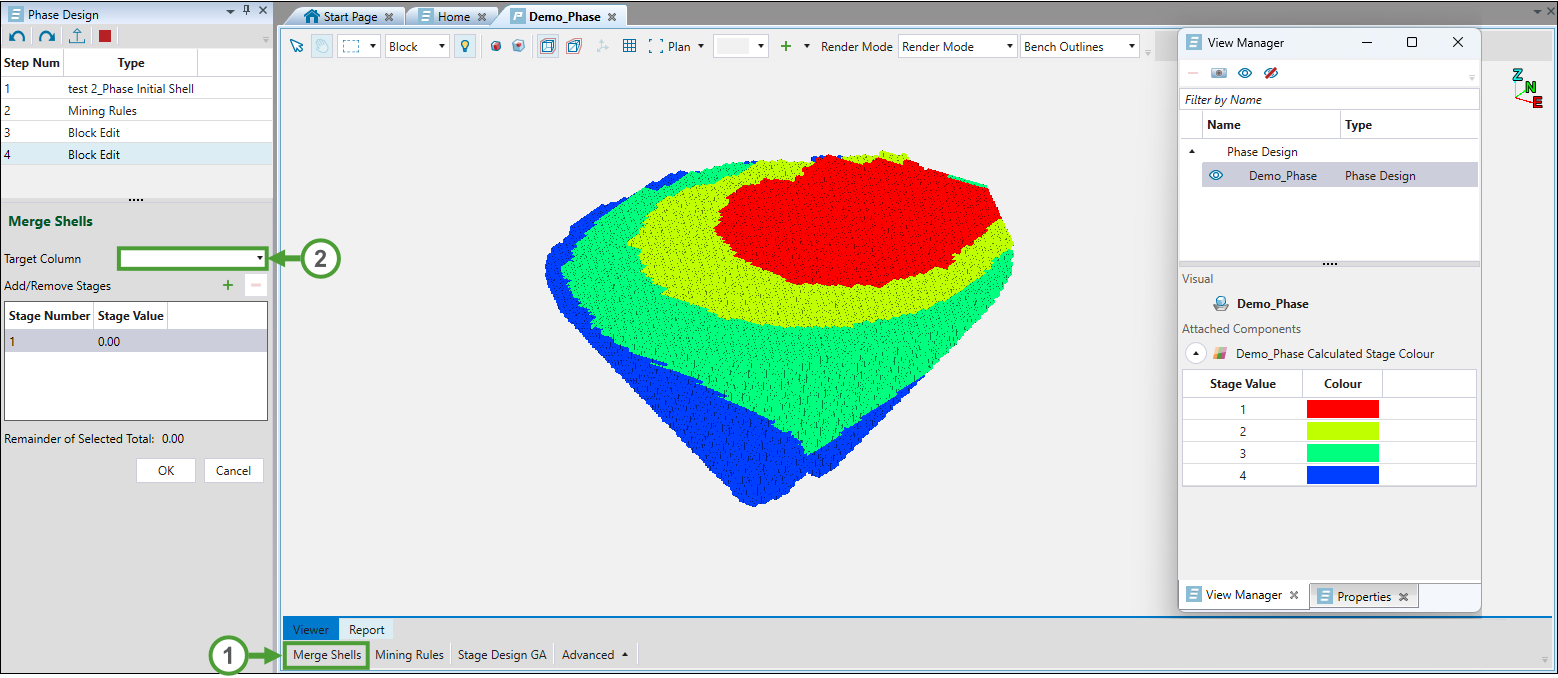Collapse the Phase Design tree node
The image size is (1558, 678).
point(1191,152)
